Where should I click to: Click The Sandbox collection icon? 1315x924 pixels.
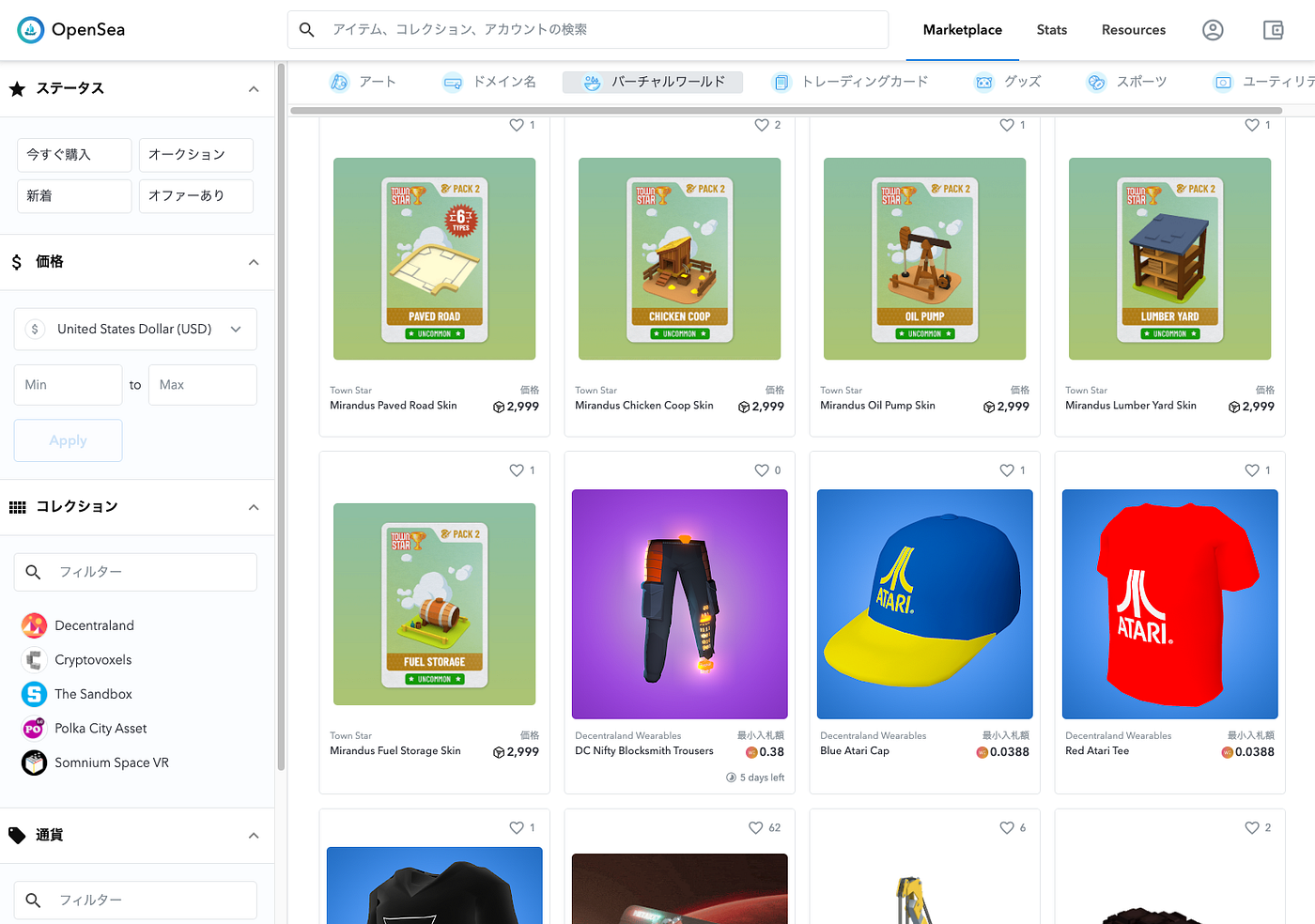(x=34, y=694)
